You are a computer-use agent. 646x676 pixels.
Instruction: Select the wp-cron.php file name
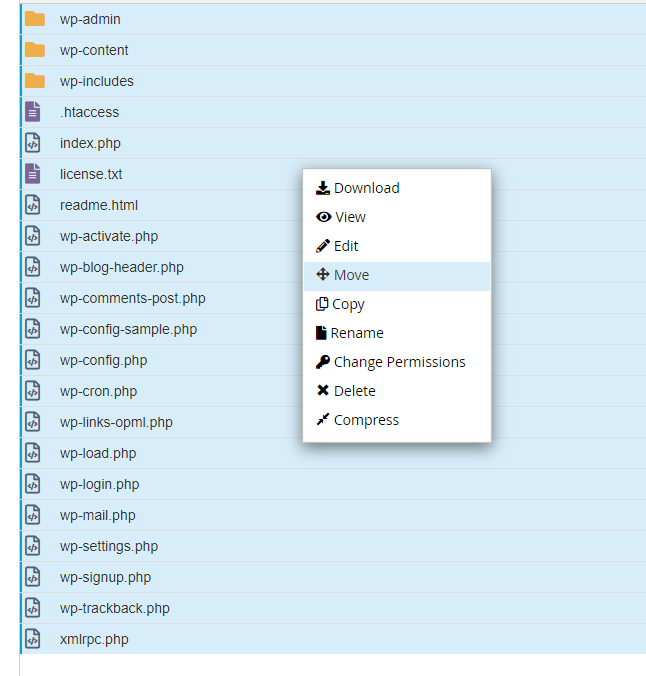[98, 392]
